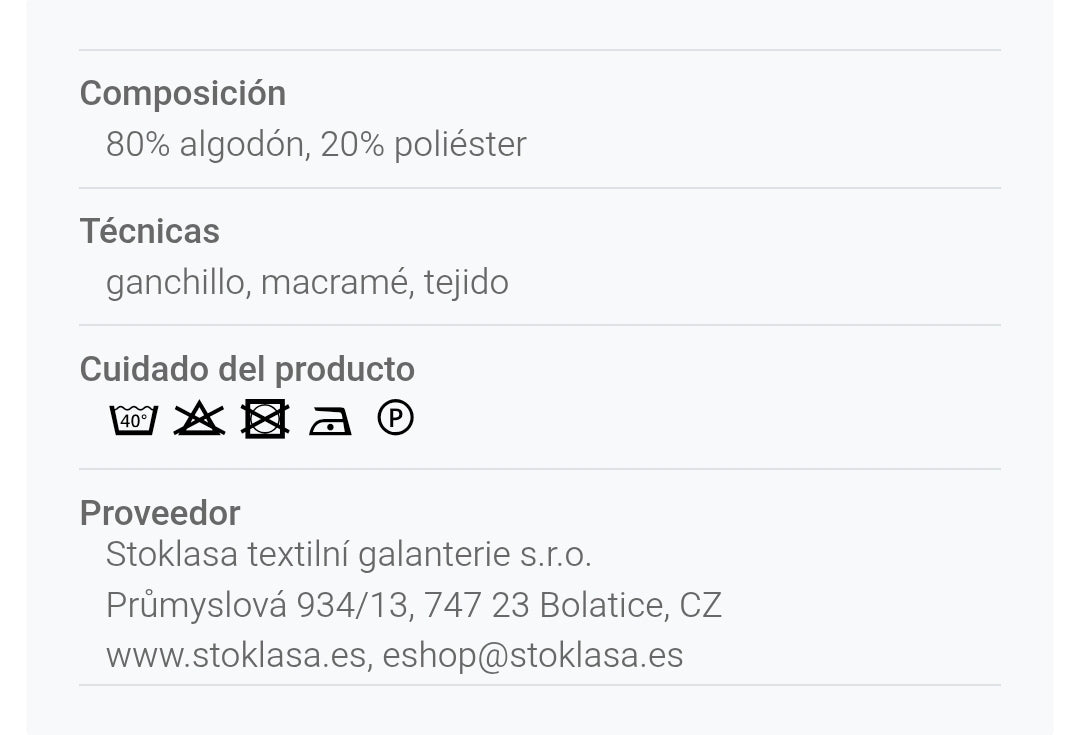Click the wash at 40° care icon

(x=134, y=419)
